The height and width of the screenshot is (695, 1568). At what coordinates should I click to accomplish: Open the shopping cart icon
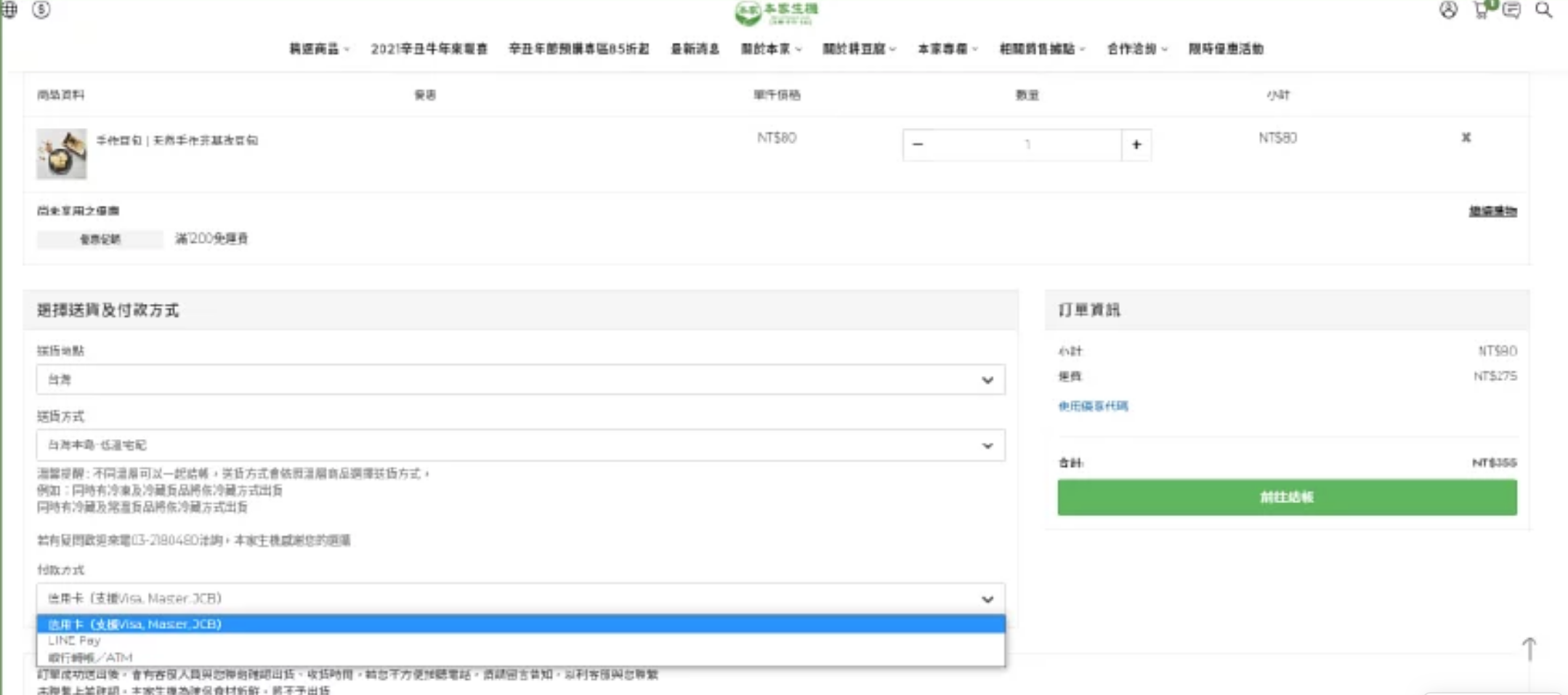pyautogui.click(x=1481, y=10)
